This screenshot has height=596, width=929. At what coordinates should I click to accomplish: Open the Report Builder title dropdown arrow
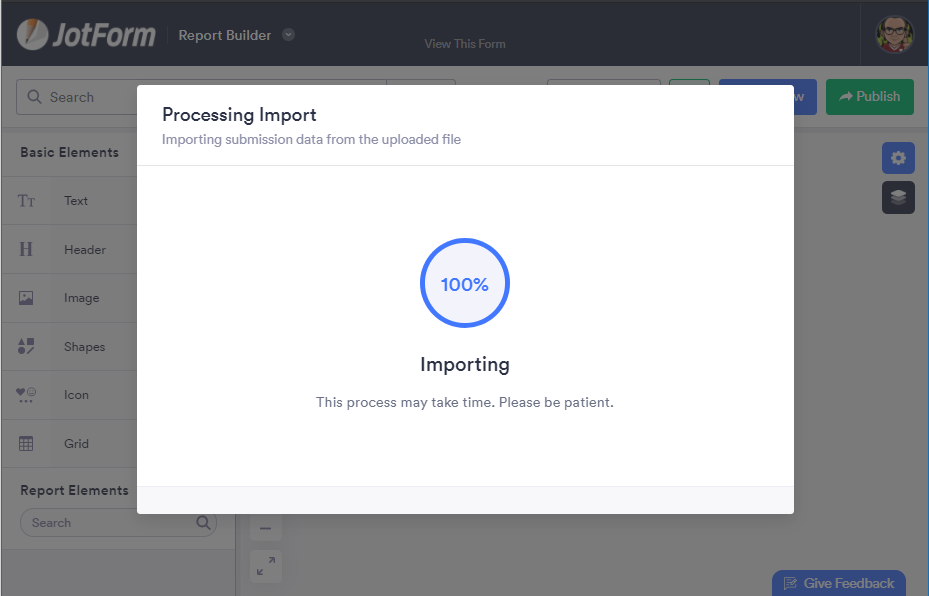coord(288,35)
